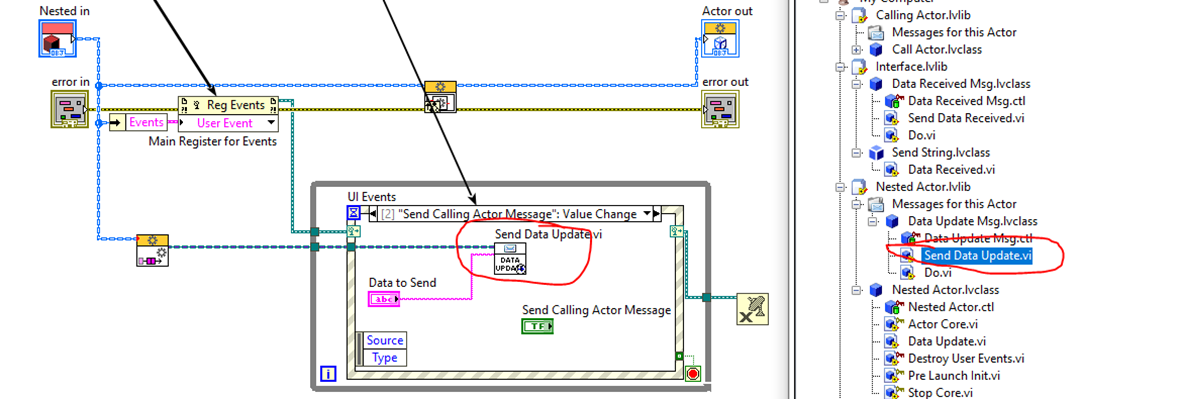Click the Nested Actor.lvclass cube icon
This screenshot has height=399, width=1179.
pyautogui.click(x=875, y=290)
